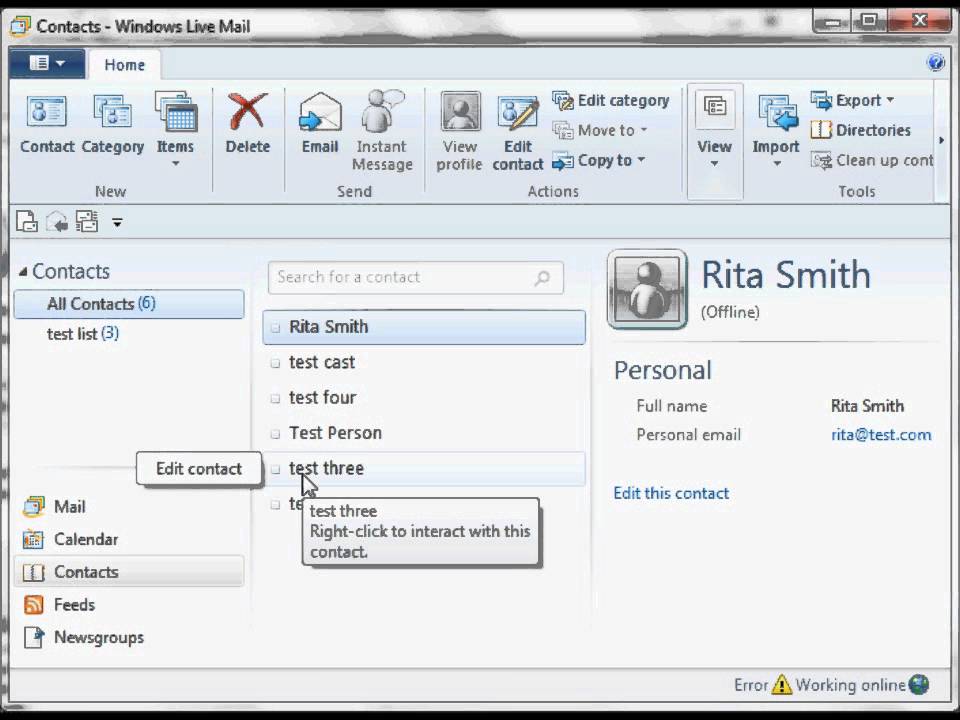Screen dimensions: 960x720
Task: Check the last contact's checkbox
Action: click(x=276, y=504)
